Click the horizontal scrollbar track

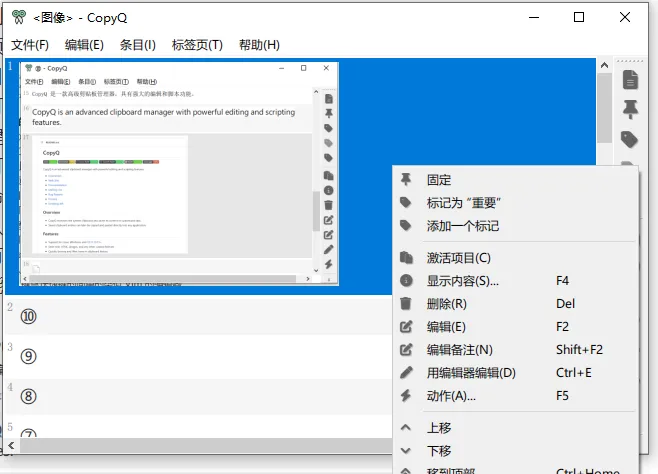tap(206, 445)
